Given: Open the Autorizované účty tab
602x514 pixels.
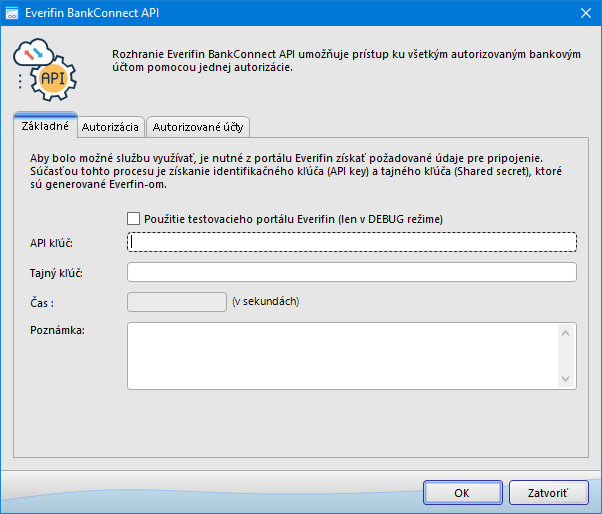Looking at the screenshot, I should click(x=198, y=127).
